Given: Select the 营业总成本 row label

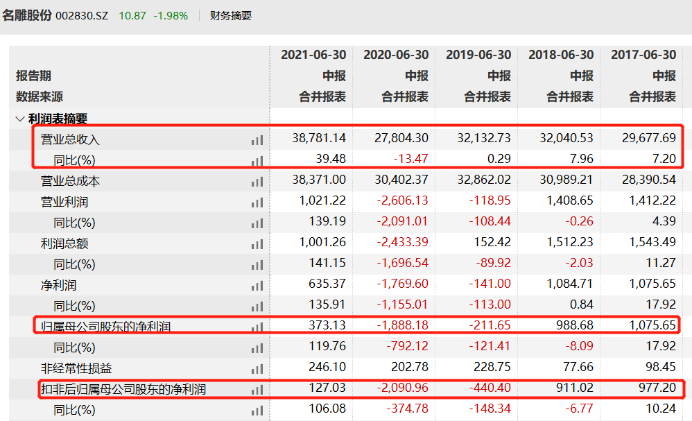Looking at the screenshot, I should point(70,181).
